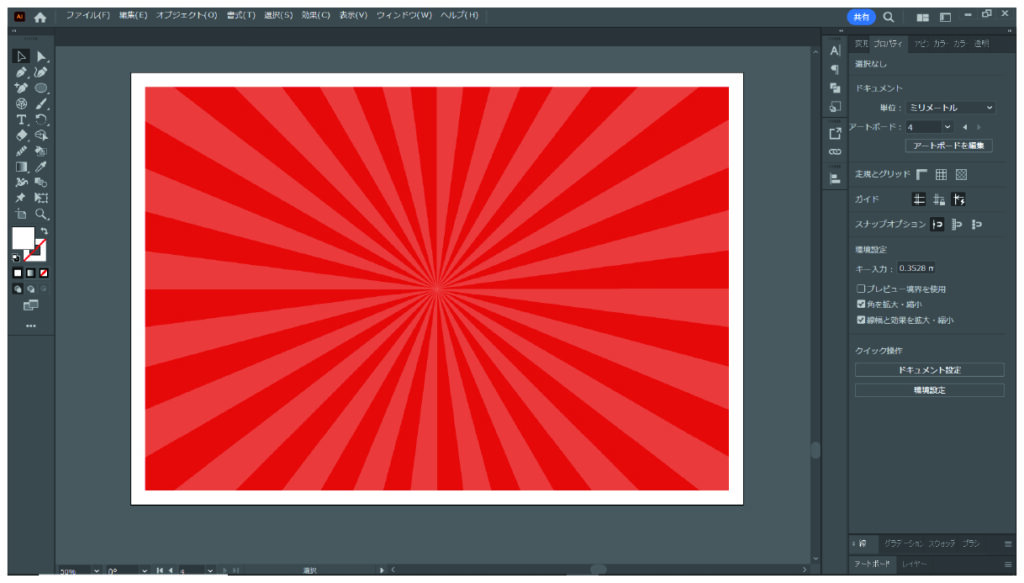Image resolution: width=1024 pixels, height=583 pixels.
Task: Open the rotation angle dropdown in status bar
Action: pos(144,571)
